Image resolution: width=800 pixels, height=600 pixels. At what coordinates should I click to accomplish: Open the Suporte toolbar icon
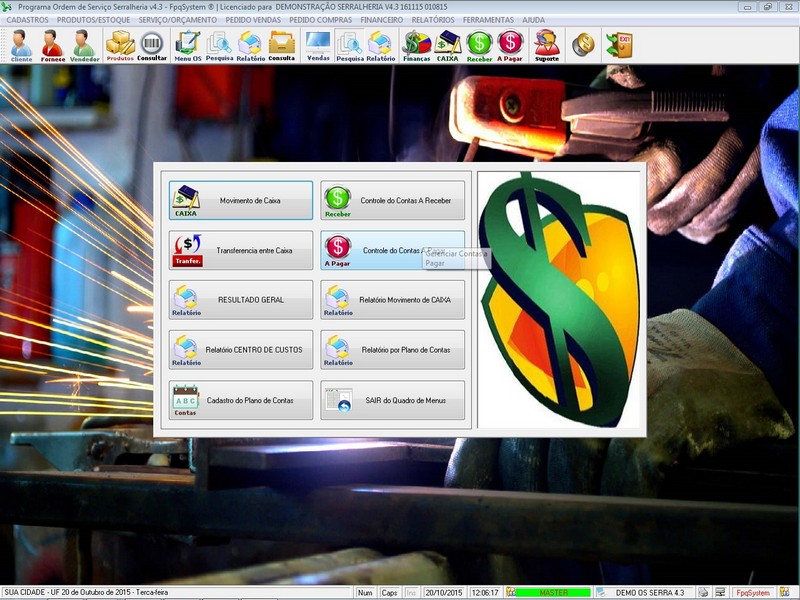click(547, 45)
